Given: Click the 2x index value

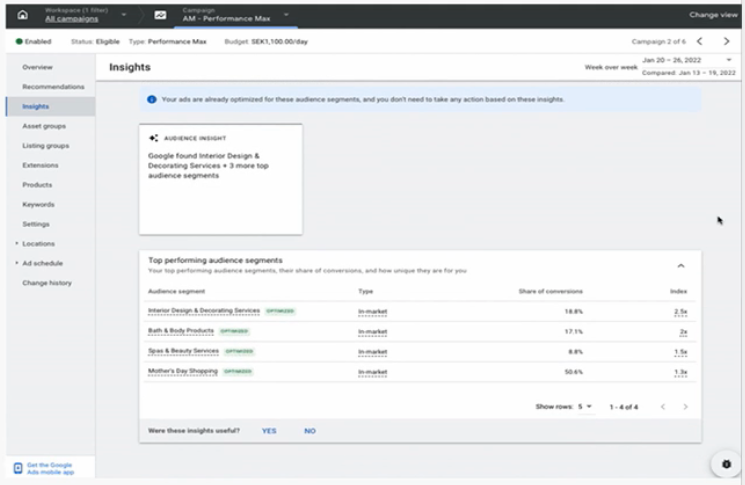Looking at the screenshot, I should pos(683,332).
